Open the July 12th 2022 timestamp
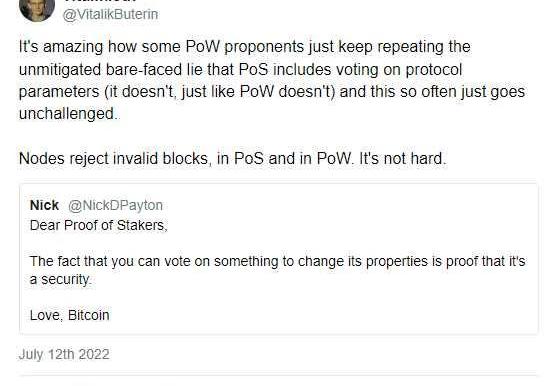 [x=64, y=354]
